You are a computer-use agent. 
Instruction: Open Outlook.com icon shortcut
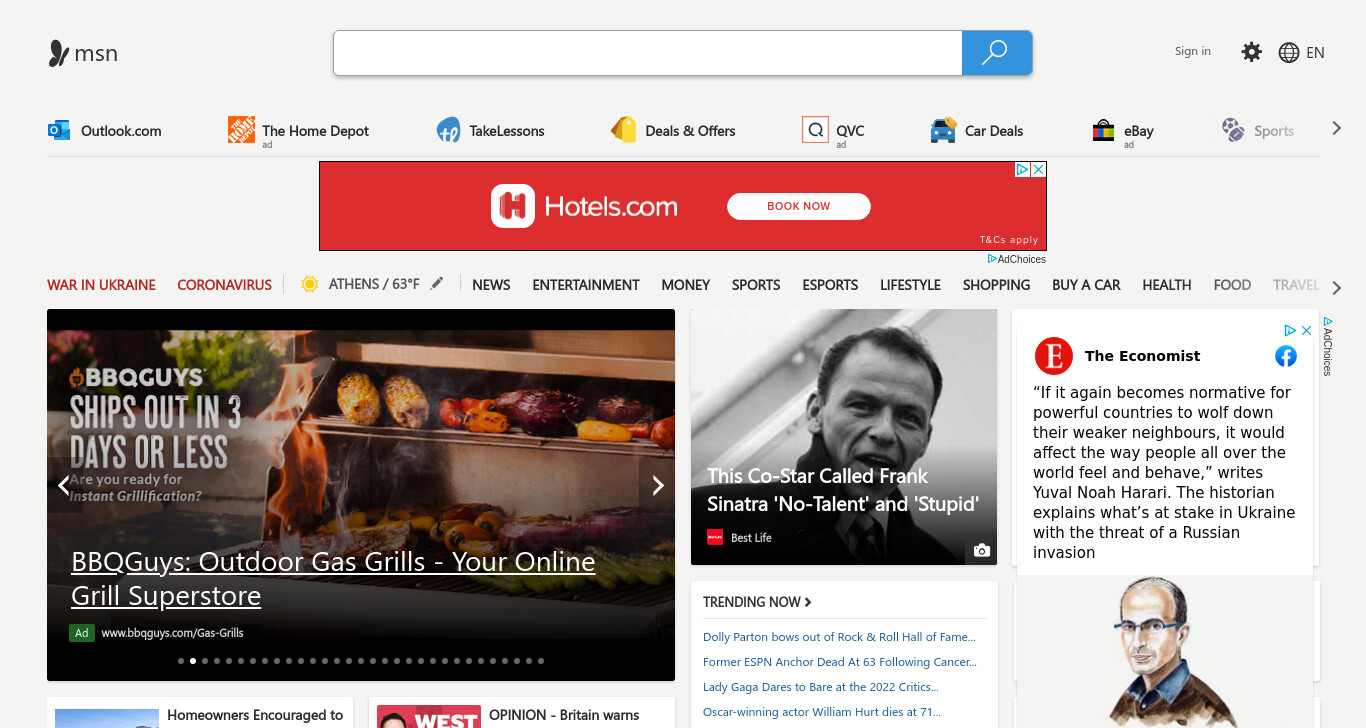click(x=59, y=130)
